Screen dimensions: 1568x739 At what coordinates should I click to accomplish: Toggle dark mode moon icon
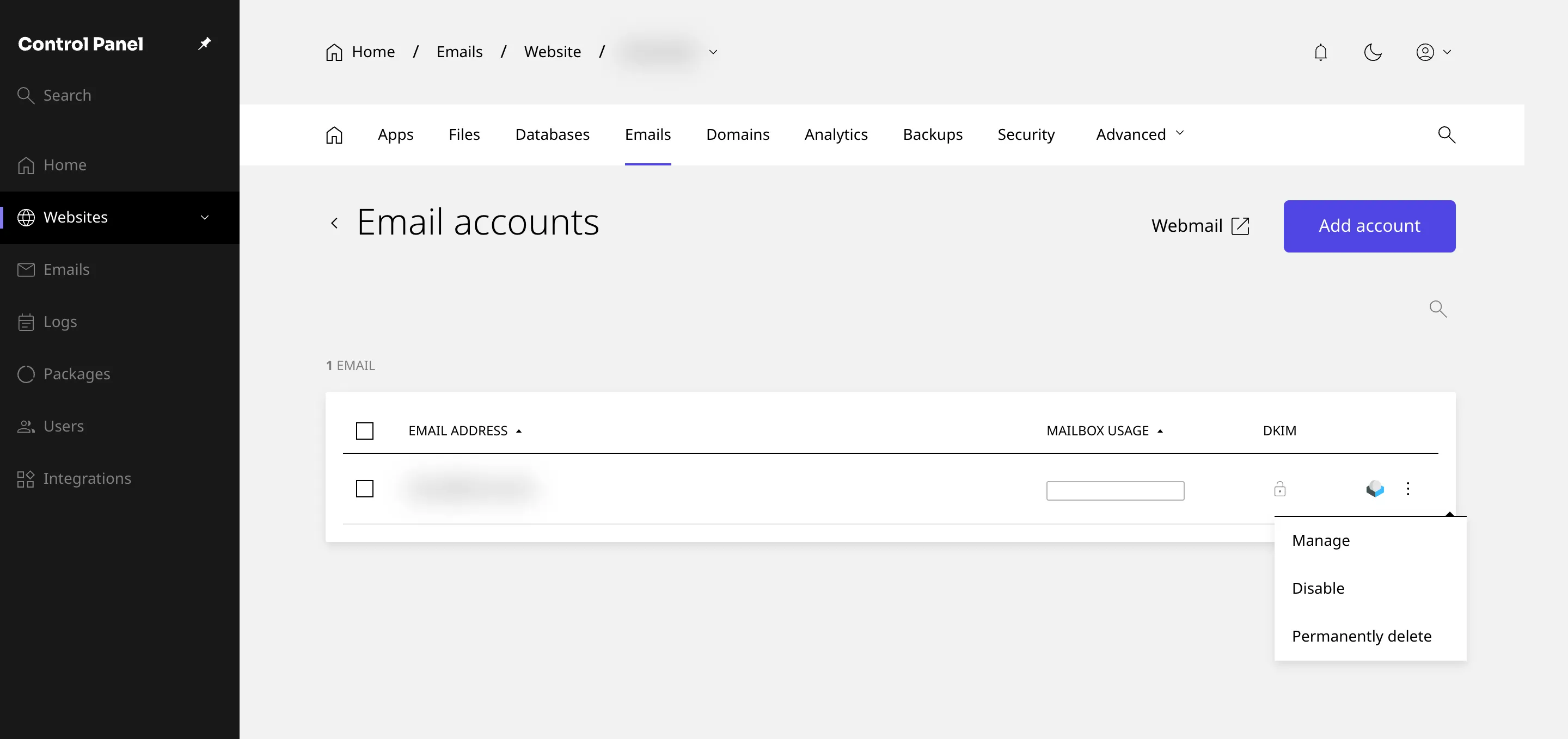click(x=1373, y=52)
